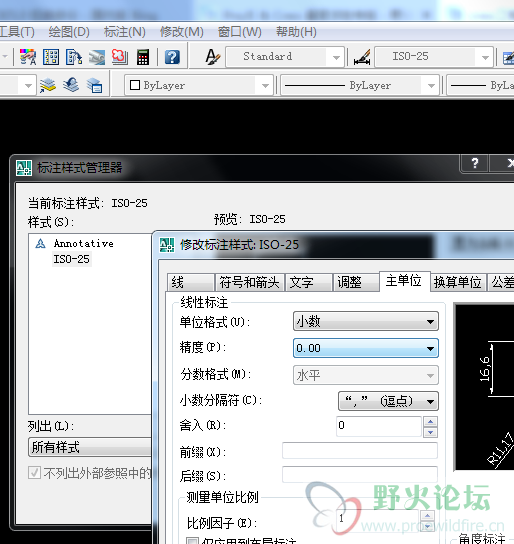Click the gray 3D block toolbar icon

(x=97, y=57)
